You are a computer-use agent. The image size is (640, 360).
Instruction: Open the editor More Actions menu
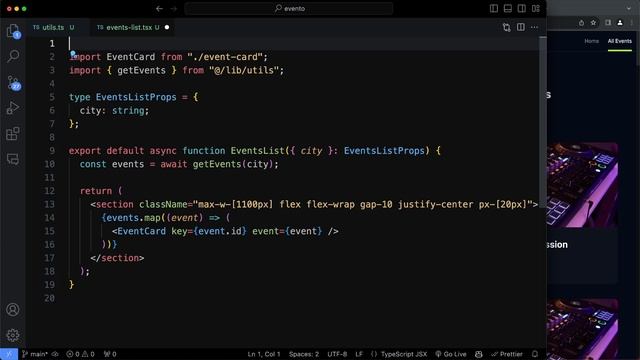(x=535, y=27)
